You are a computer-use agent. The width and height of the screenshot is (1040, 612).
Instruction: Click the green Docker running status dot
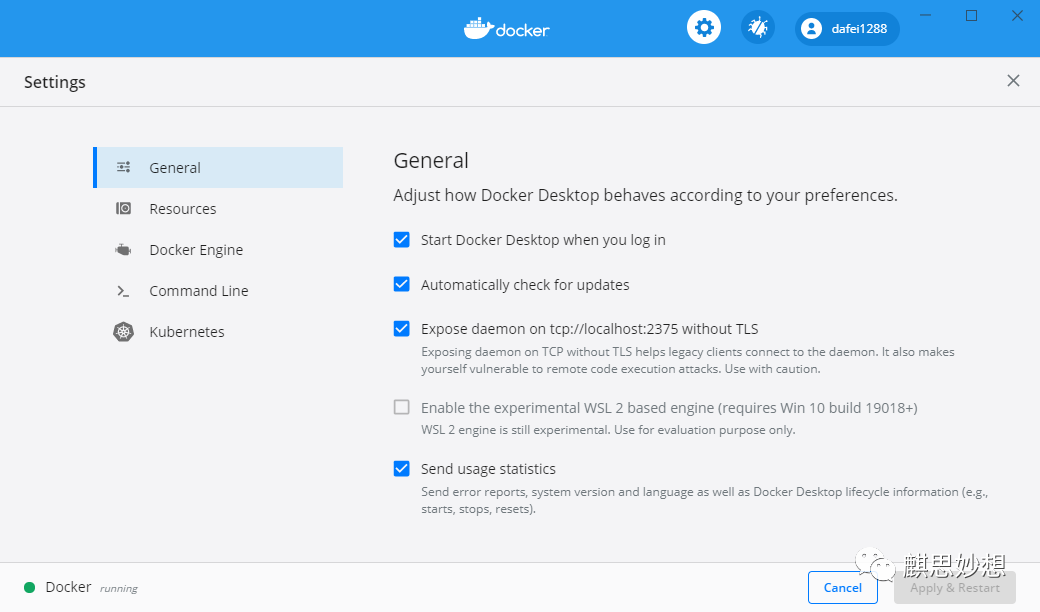coord(29,587)
